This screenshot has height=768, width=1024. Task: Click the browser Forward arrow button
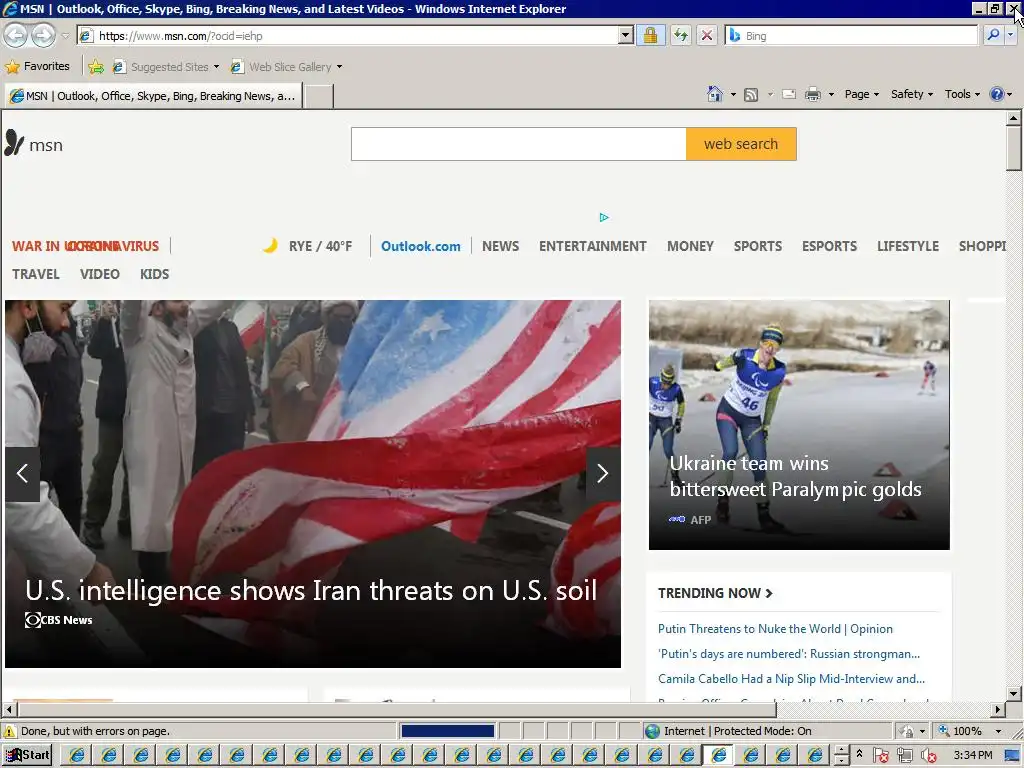(44, 35)
